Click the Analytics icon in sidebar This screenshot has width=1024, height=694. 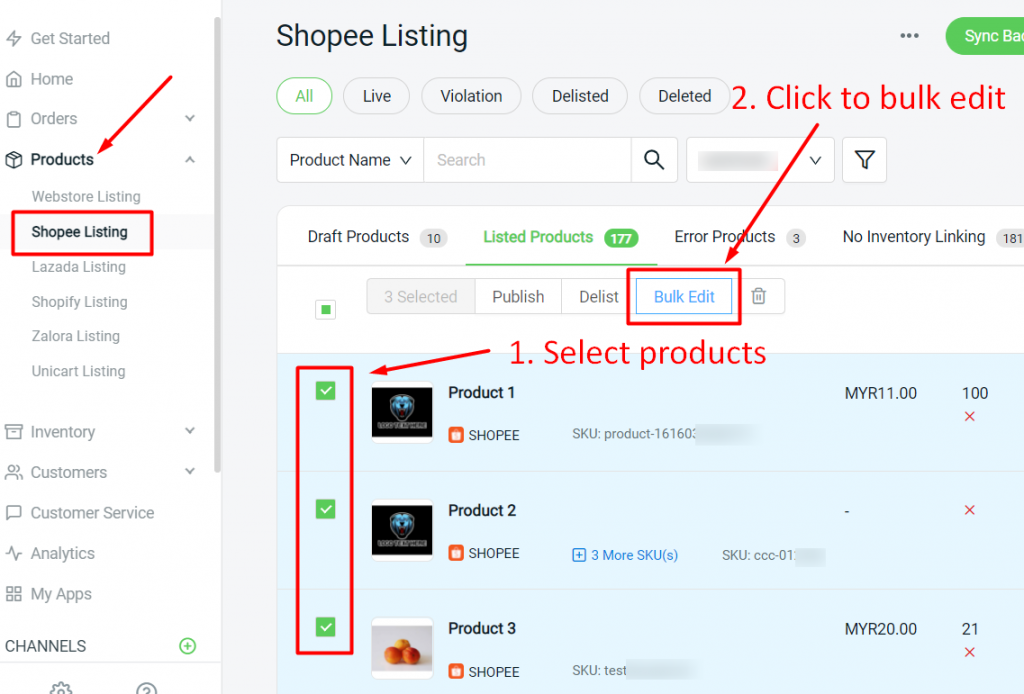pos(14,553)
